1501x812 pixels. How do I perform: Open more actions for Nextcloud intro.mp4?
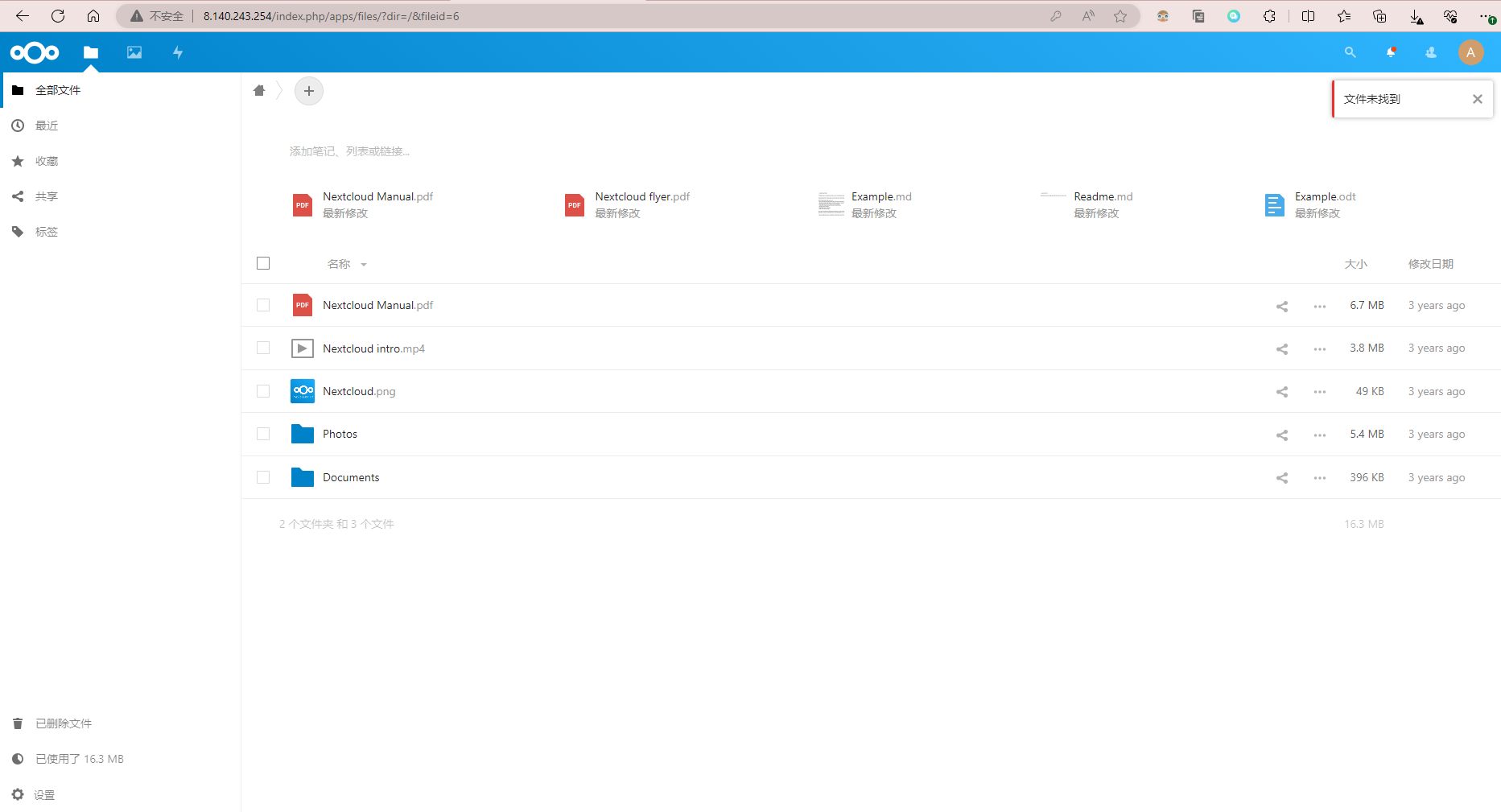1320,348
